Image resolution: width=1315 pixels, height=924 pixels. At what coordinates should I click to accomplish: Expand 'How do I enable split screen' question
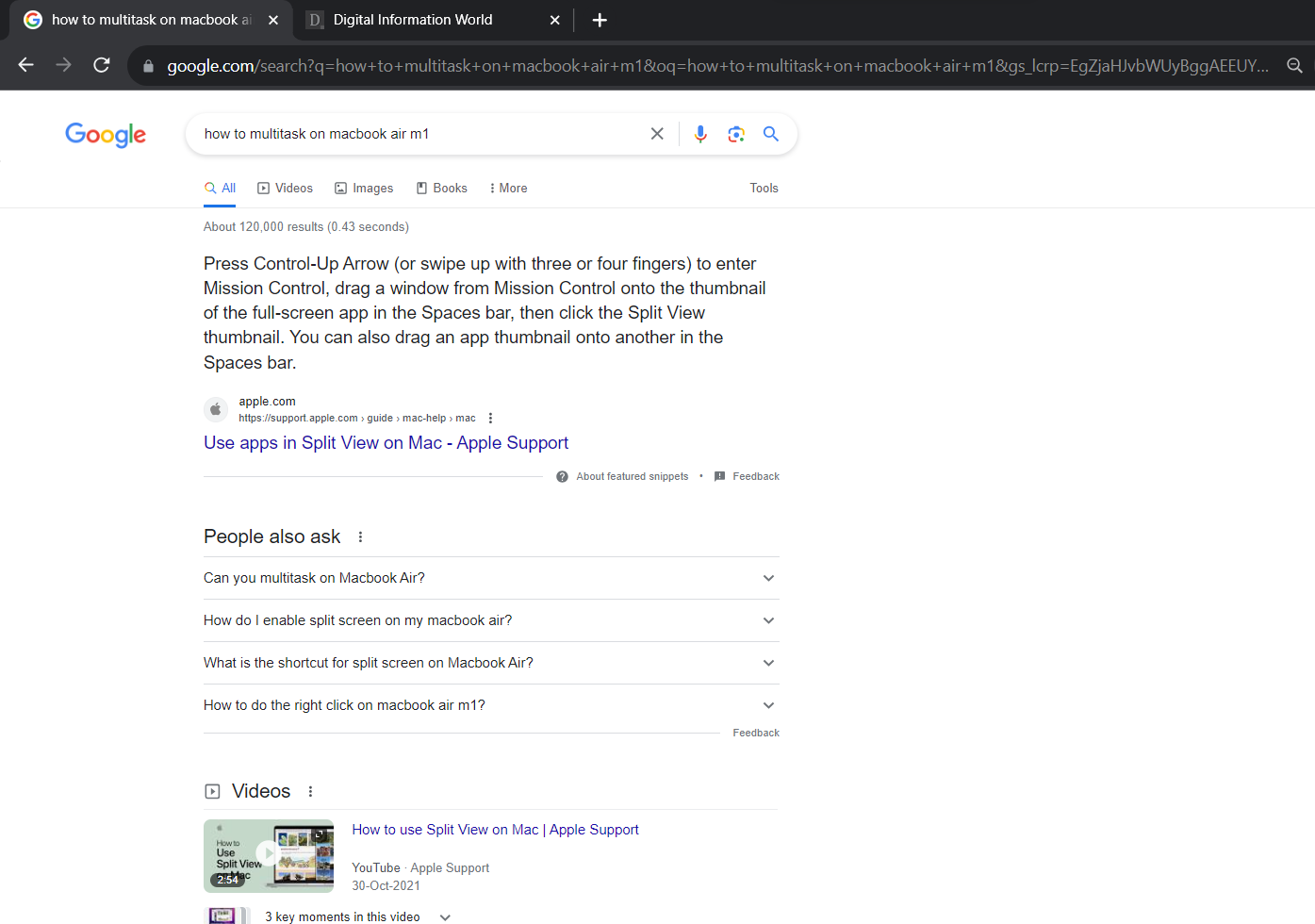[x=491, y=620]
